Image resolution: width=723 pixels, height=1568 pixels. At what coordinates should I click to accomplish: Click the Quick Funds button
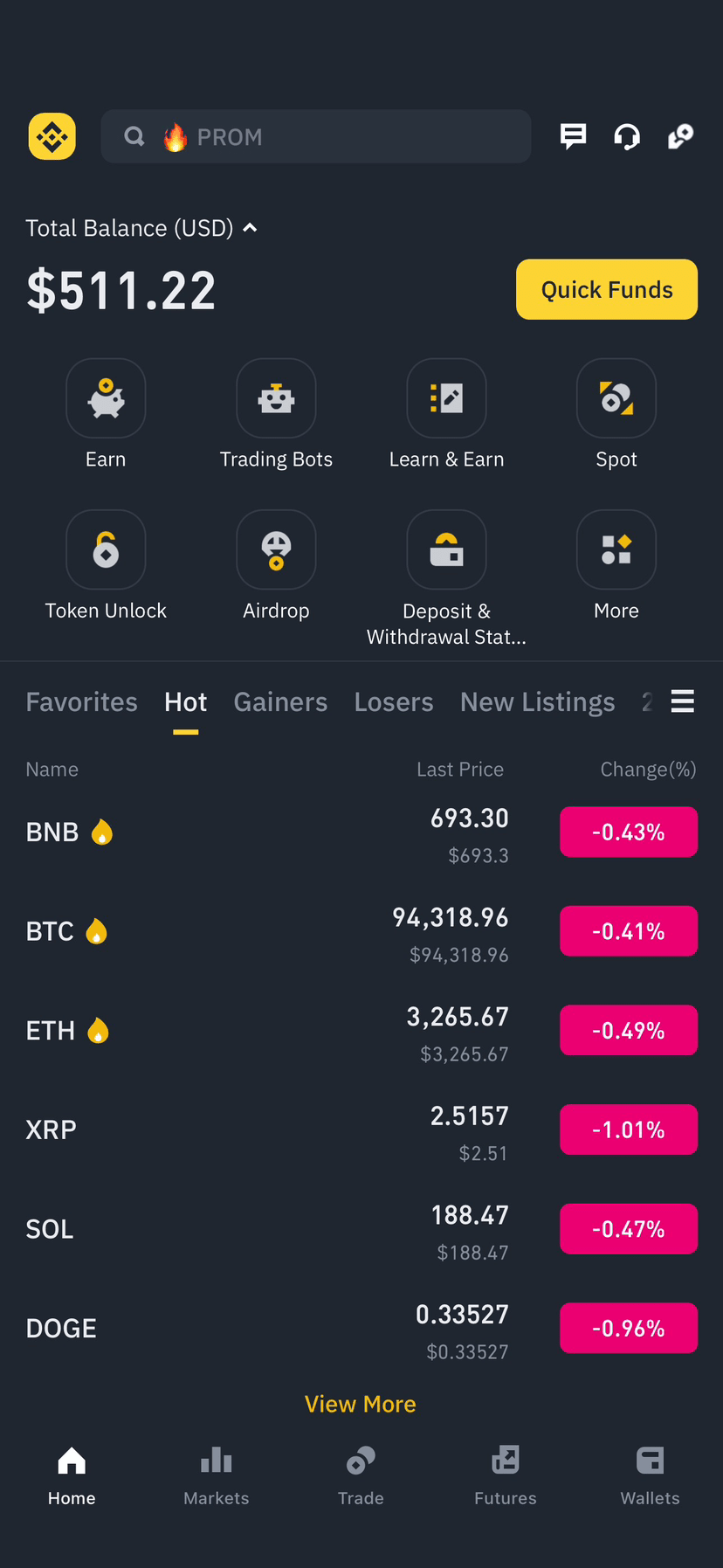point(607,289)
